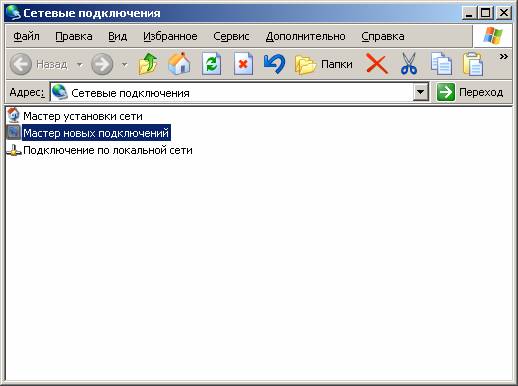The height and width of the screenshot is (386, 518).
Task: Click the Мастер установки сети icon
Action: point(14,115)
